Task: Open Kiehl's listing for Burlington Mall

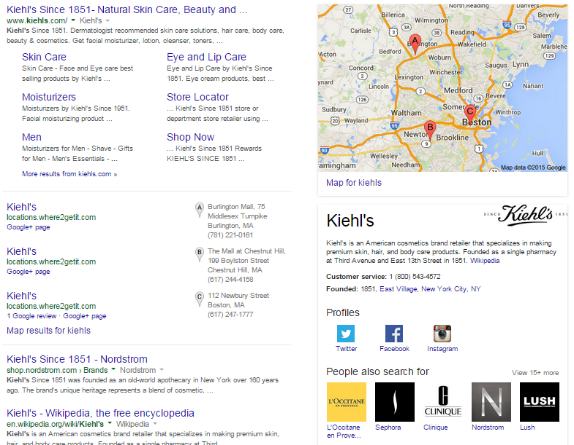Action: click(x=22, y=207)
